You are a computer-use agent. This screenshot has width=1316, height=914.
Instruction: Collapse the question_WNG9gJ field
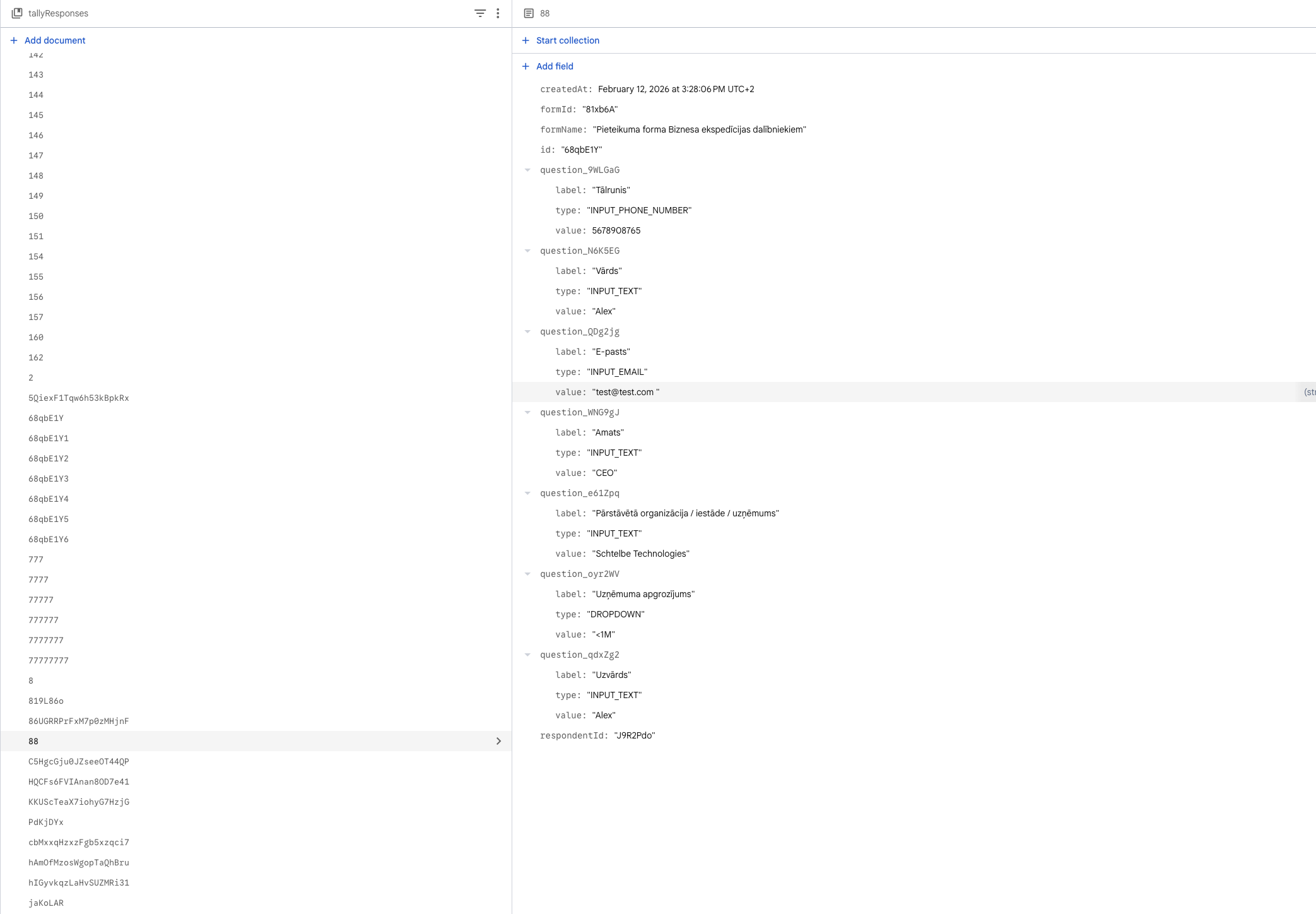click(x=528, y=412)
